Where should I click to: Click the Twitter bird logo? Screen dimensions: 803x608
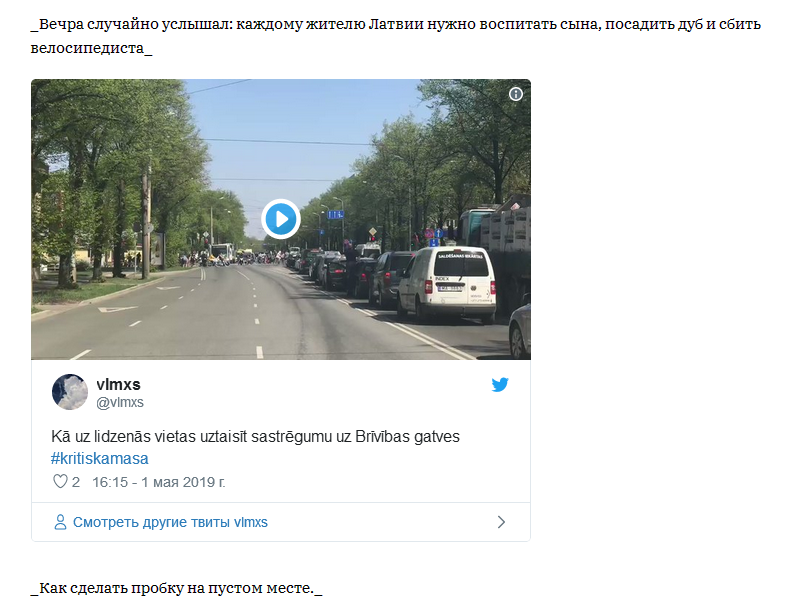point(500,385)
